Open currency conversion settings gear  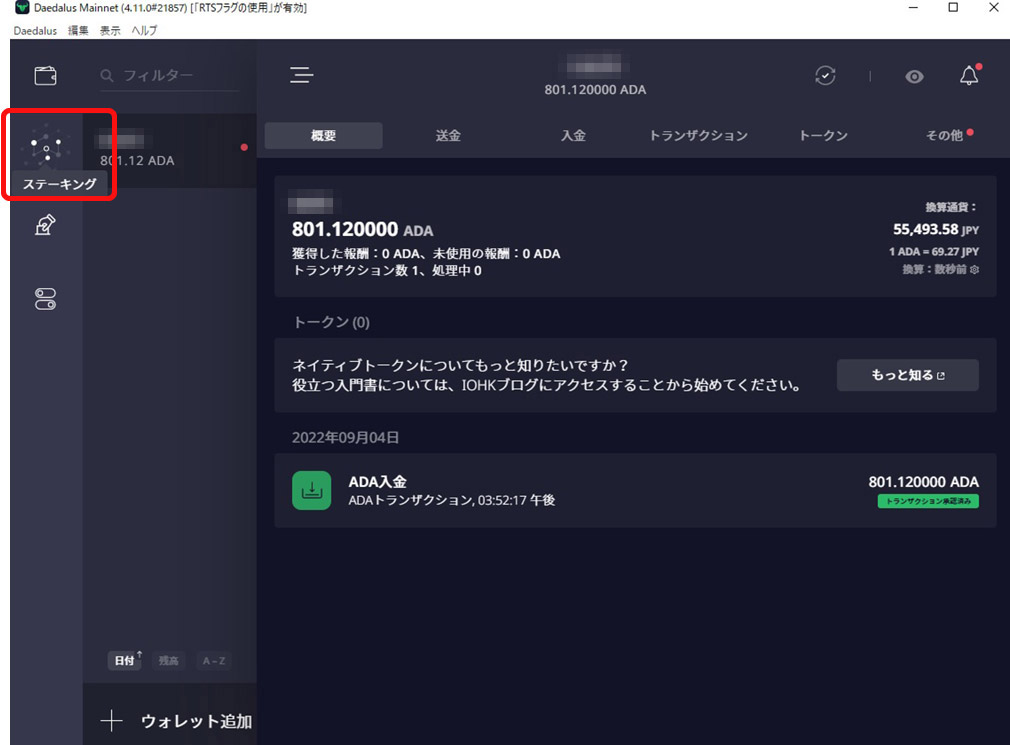tap(975, 270)
